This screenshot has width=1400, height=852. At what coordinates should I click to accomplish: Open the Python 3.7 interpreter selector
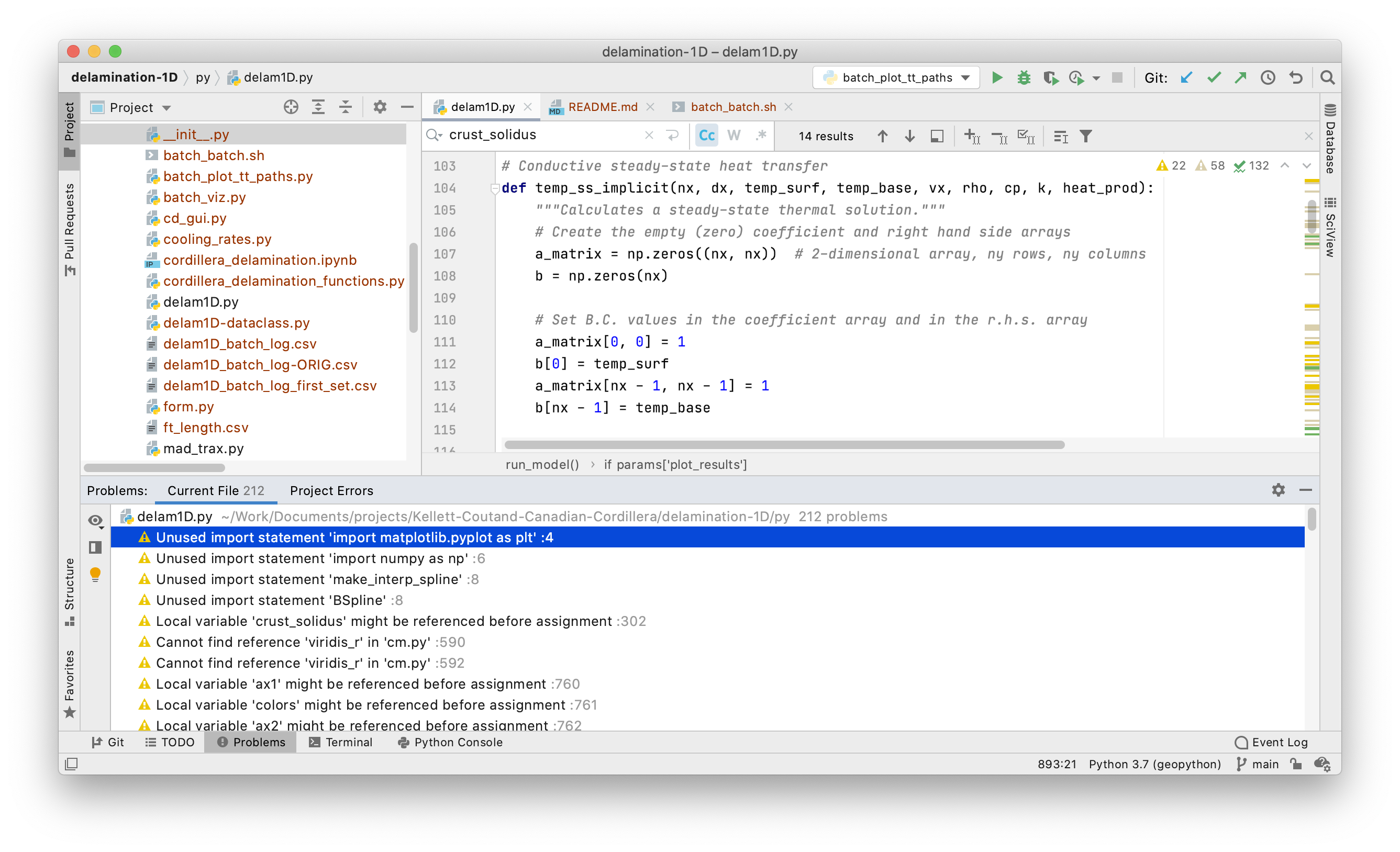point(1154,764)
